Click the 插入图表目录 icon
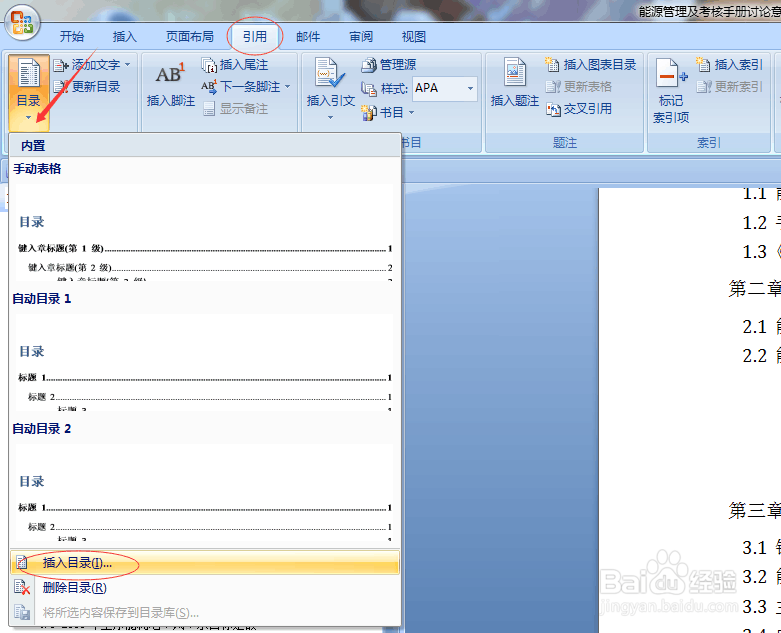 coord(552,65)
